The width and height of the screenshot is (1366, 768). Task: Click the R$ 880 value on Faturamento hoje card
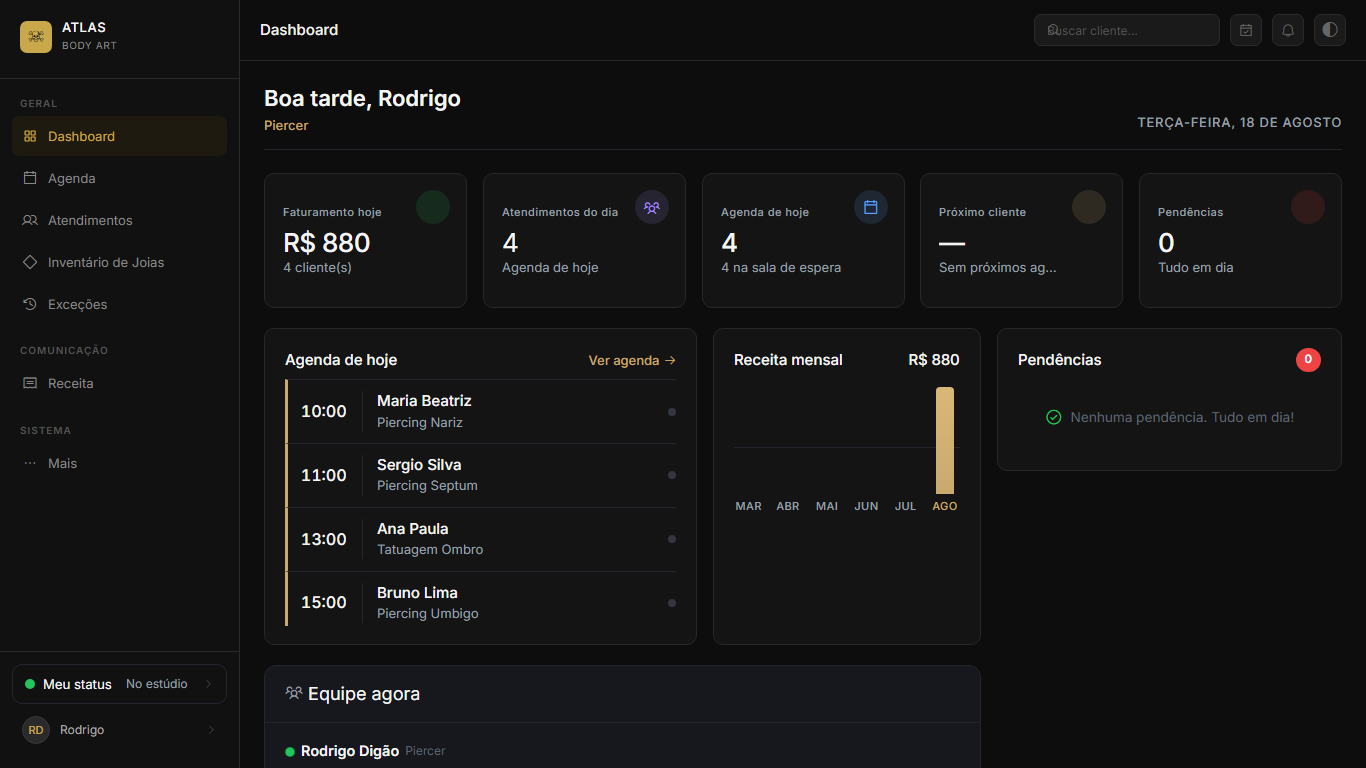tap(327, 243)
